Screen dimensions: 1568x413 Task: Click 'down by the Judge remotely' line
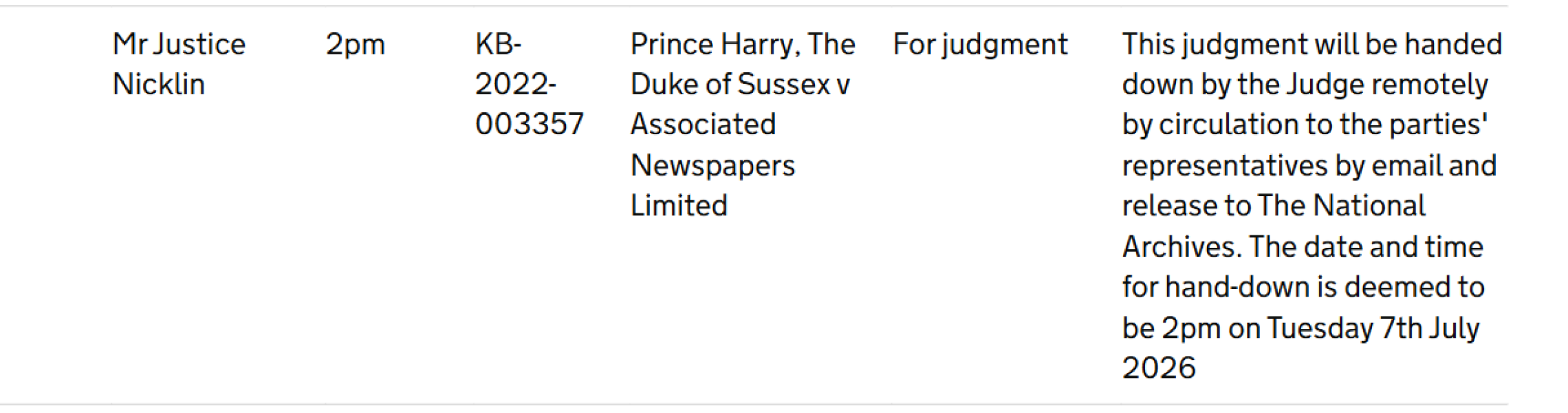click(x=1305, y=85)
